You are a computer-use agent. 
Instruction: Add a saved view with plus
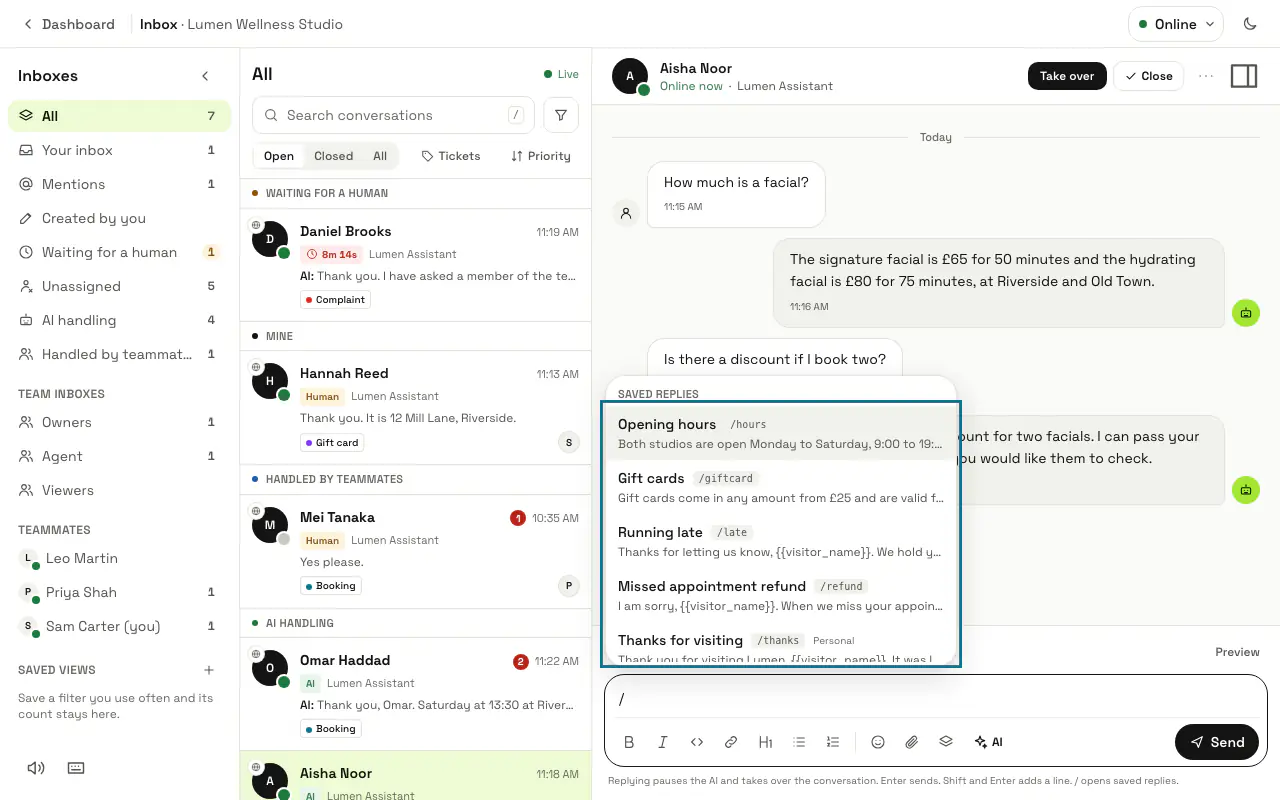pos(209,670)
